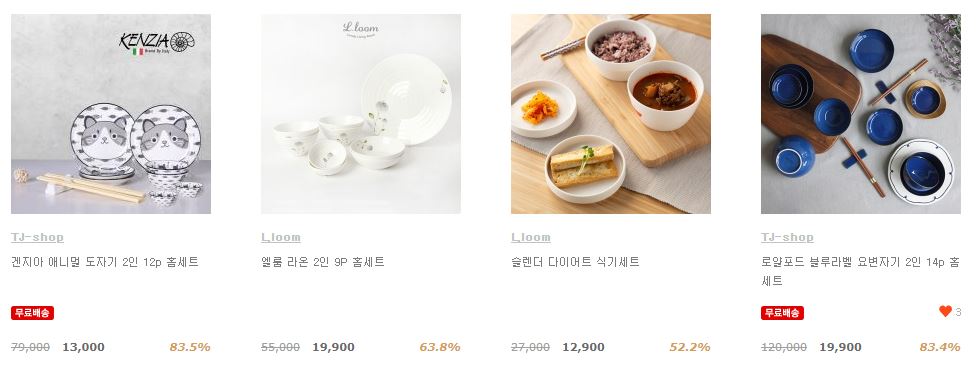Visit the TJ-shop brand link under Royalford
Viewport: 978px width, 390px height.
(x=787, y=237)
